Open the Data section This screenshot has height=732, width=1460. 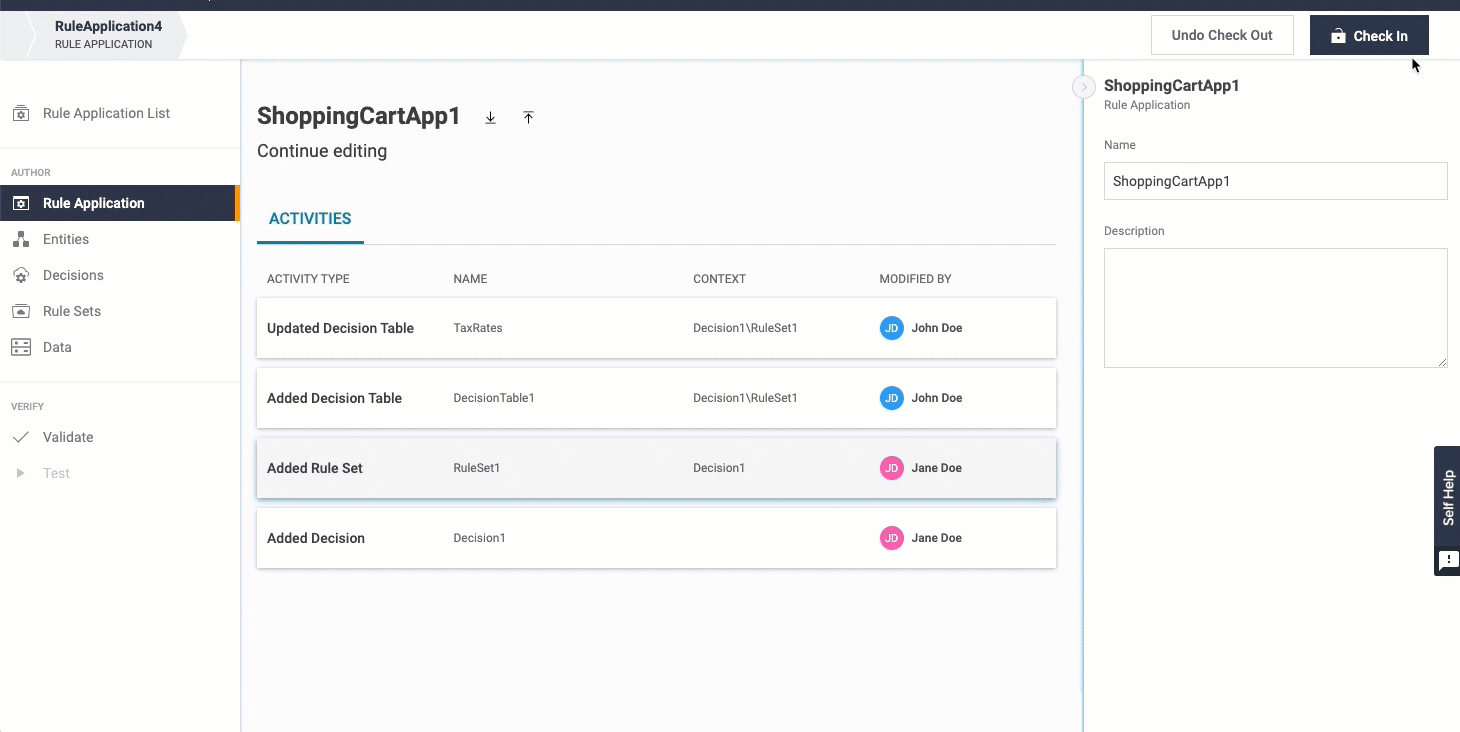(57, 347)
